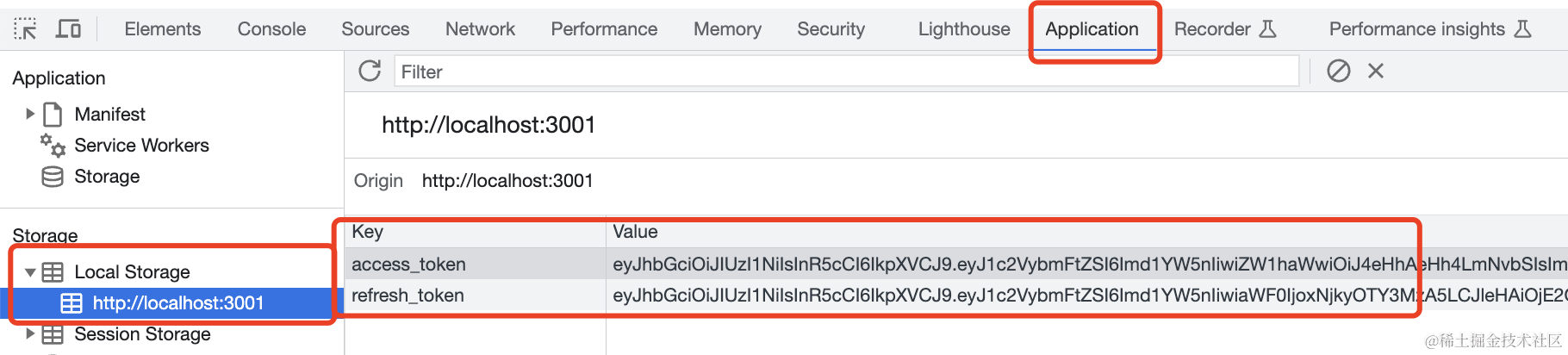Open the Console tab
The height and width of the screenshot is (355, 1568).
[x=271, y=29]
